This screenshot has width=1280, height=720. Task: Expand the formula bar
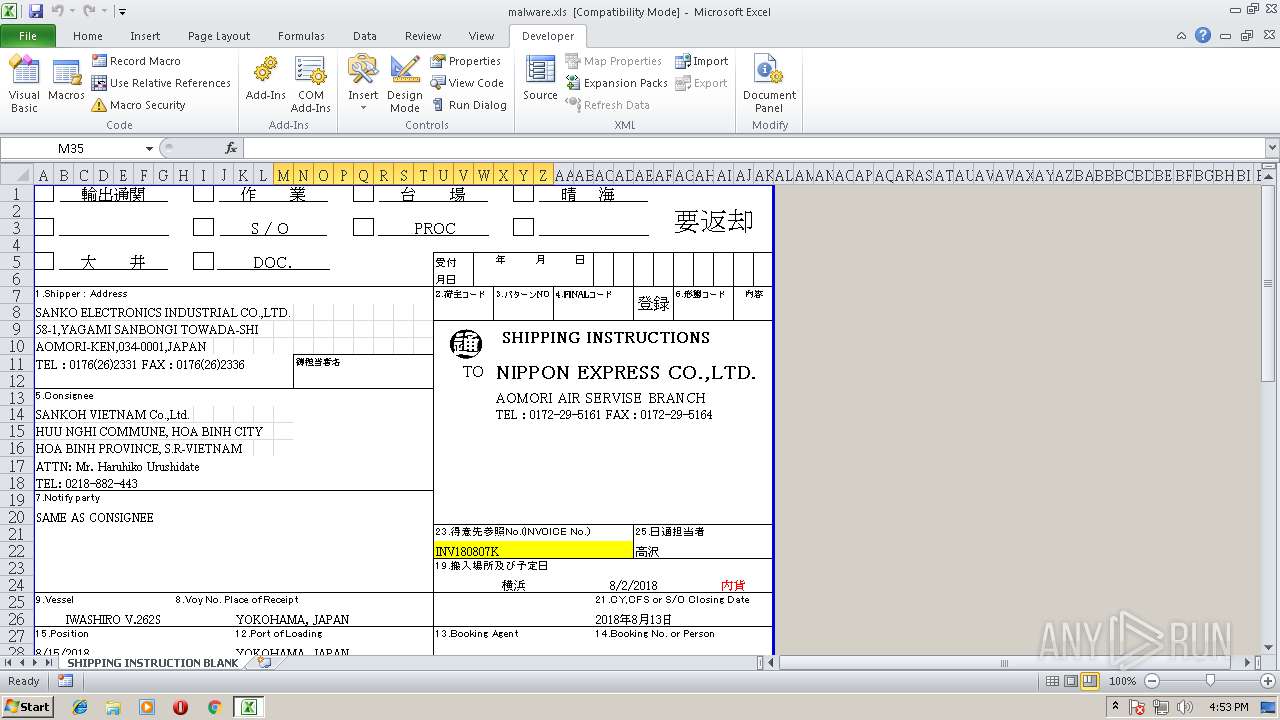[1271, 148]
